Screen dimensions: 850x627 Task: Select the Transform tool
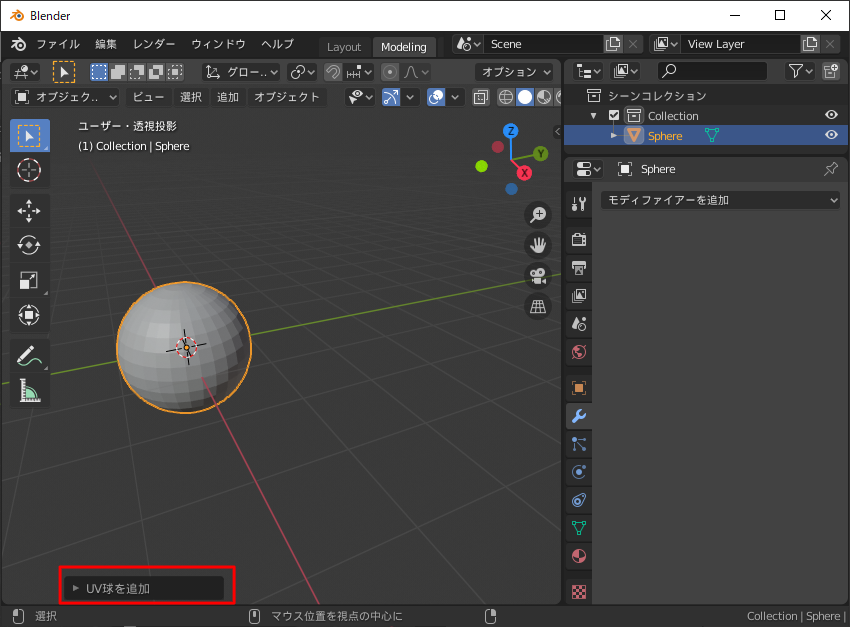click(x=29, y=315)
